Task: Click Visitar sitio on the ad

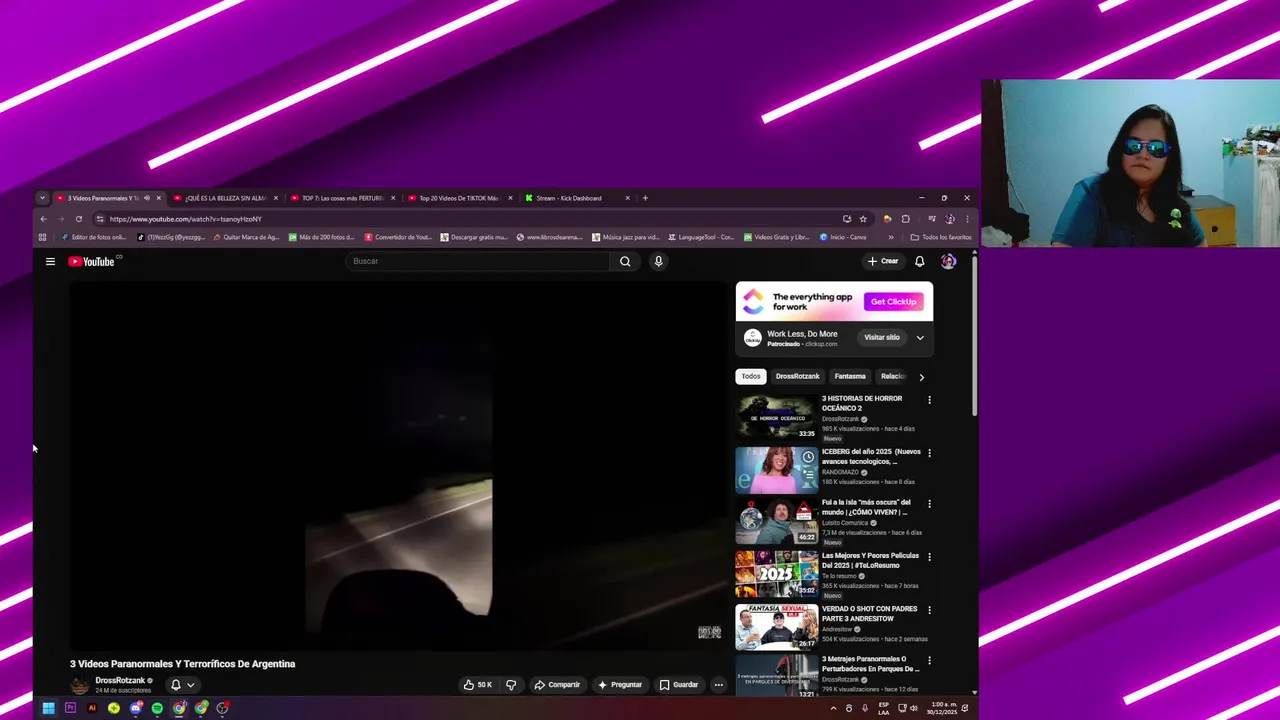Action: click(x=882, y=338)
